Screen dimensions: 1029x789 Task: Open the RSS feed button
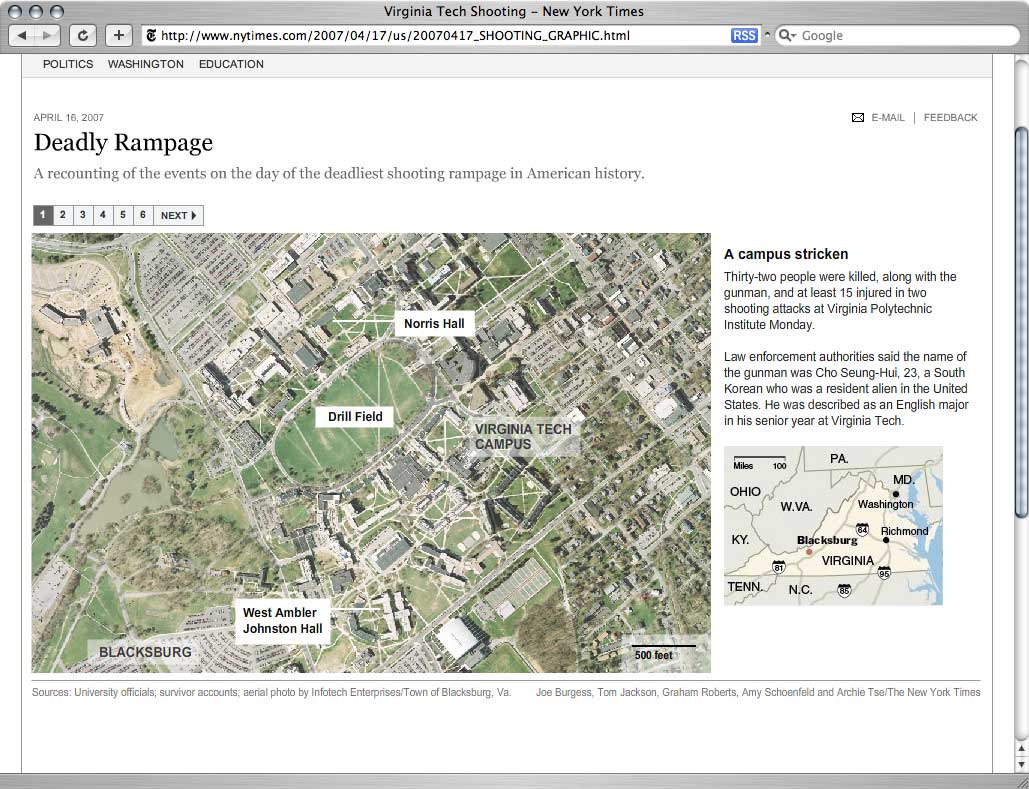tap(744, 35)
